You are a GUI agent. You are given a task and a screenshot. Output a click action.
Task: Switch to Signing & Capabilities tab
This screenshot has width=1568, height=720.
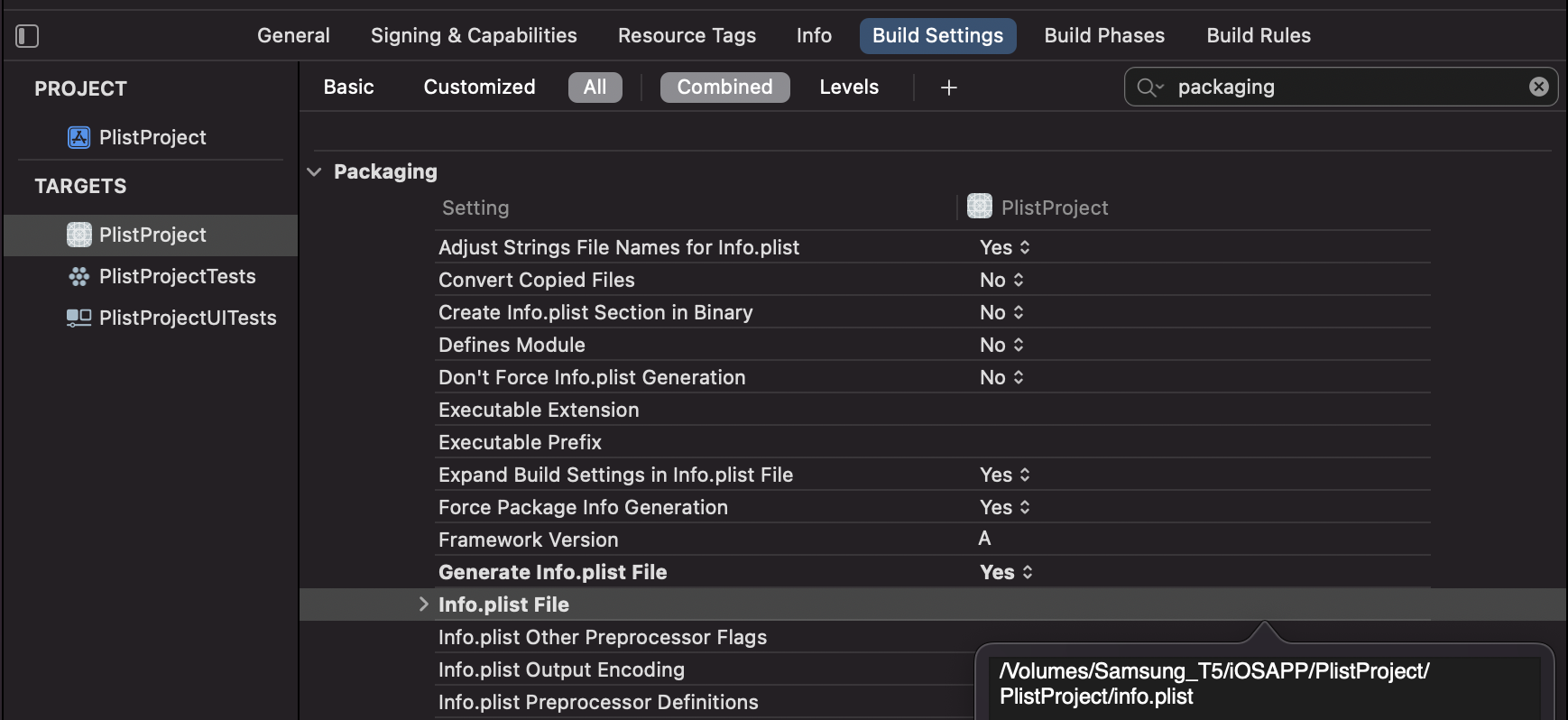pyautogui.click(x=474, y=36)
